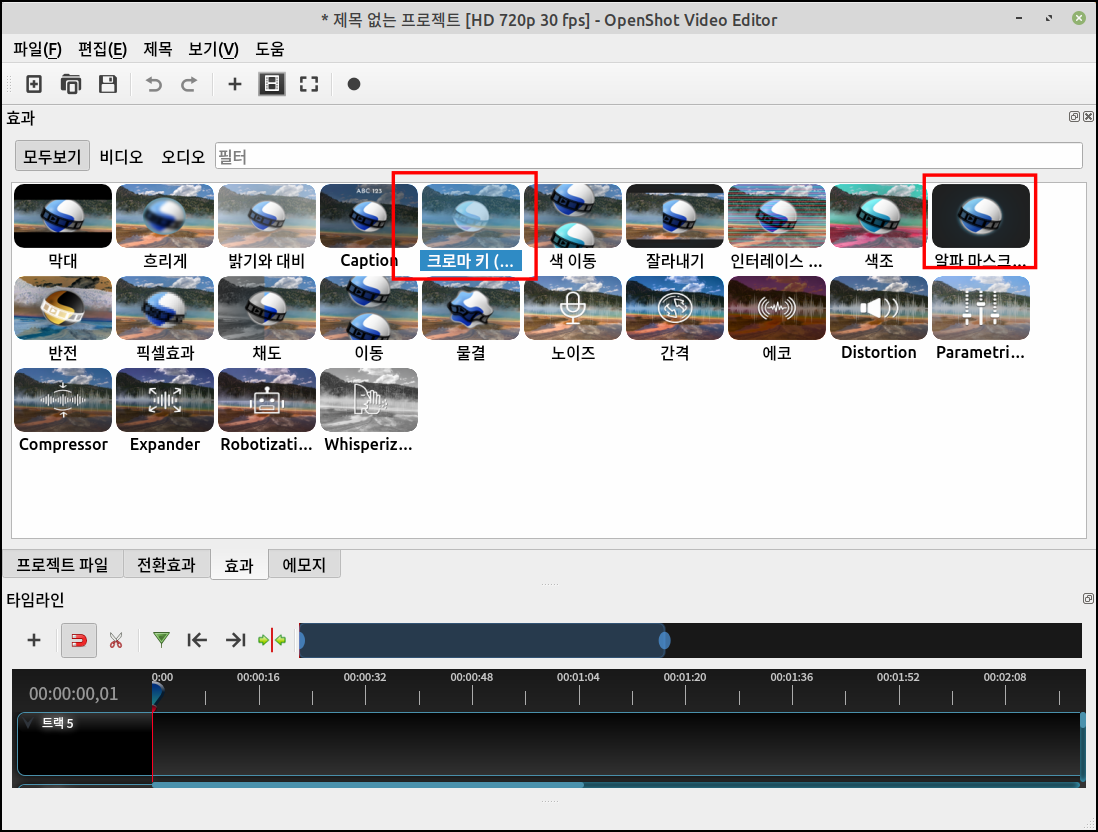Select the 픽셀효과 effect
The width and height of the screenshot is (1098, 832).
click(x=165, y=319)
